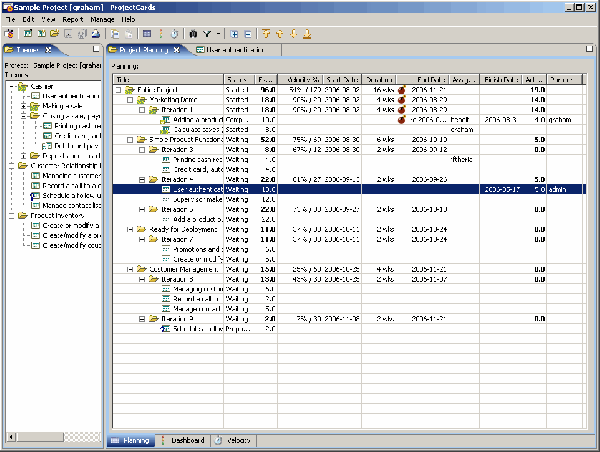
Task: Collapse the Public Project tree node
Action: pyautogui.click(x=119, y=90)
